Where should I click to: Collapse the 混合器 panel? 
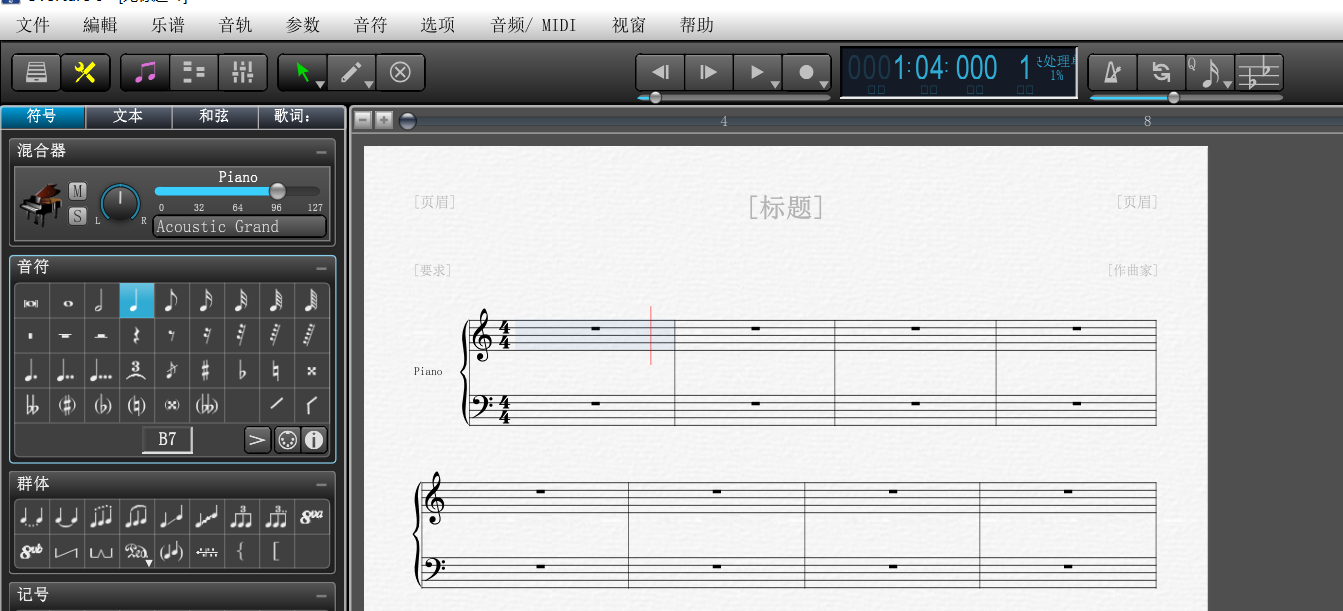(x=321, y=152)
